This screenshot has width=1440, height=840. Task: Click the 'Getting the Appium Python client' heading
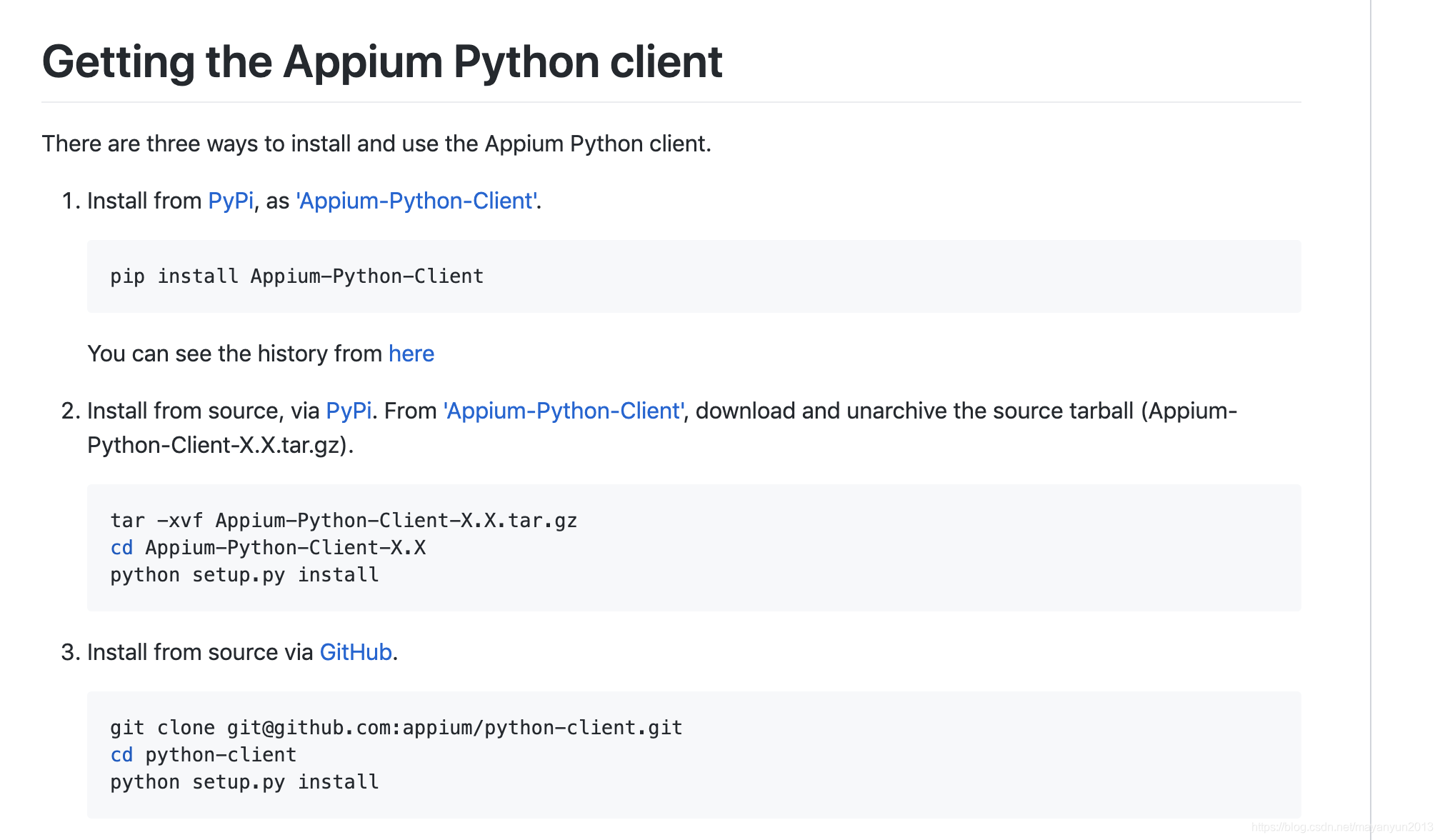[382, 61]
